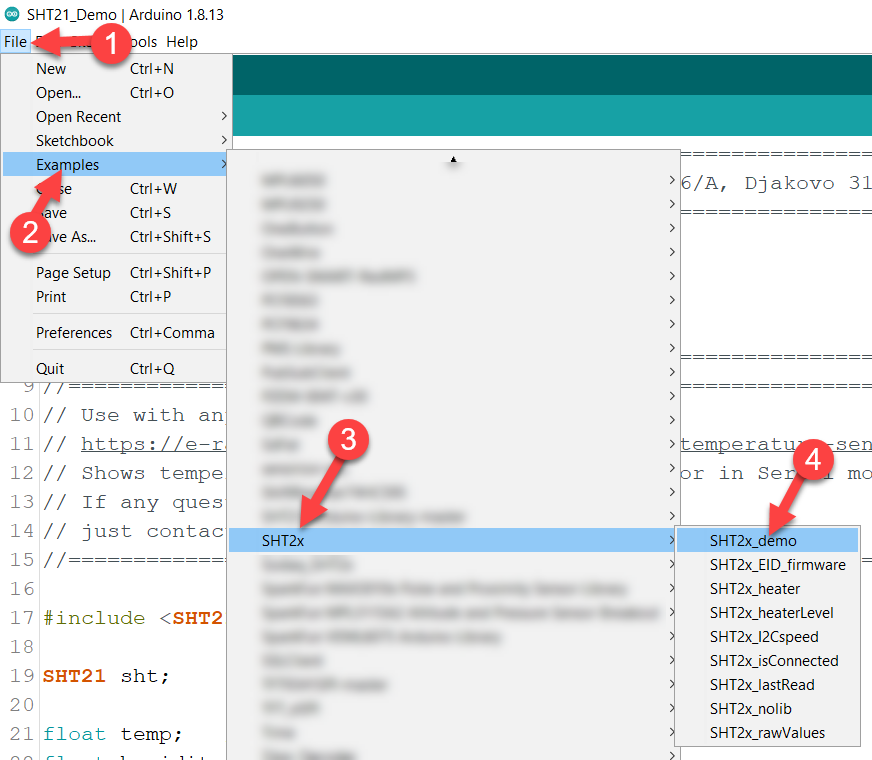Open the SHT2x_EID_firmware example
The width and height of the screenshot is (872, 760).
pyautogui.click(x=767, y=564)
